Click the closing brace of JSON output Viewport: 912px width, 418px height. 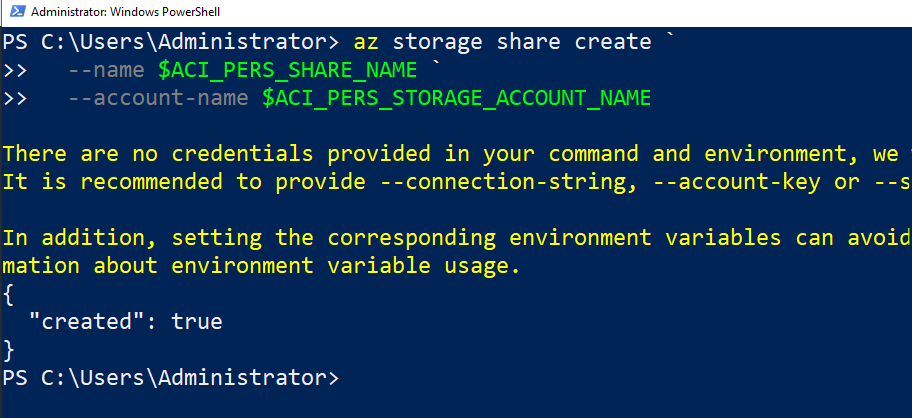pyautogui.click(x=9, y=350)
